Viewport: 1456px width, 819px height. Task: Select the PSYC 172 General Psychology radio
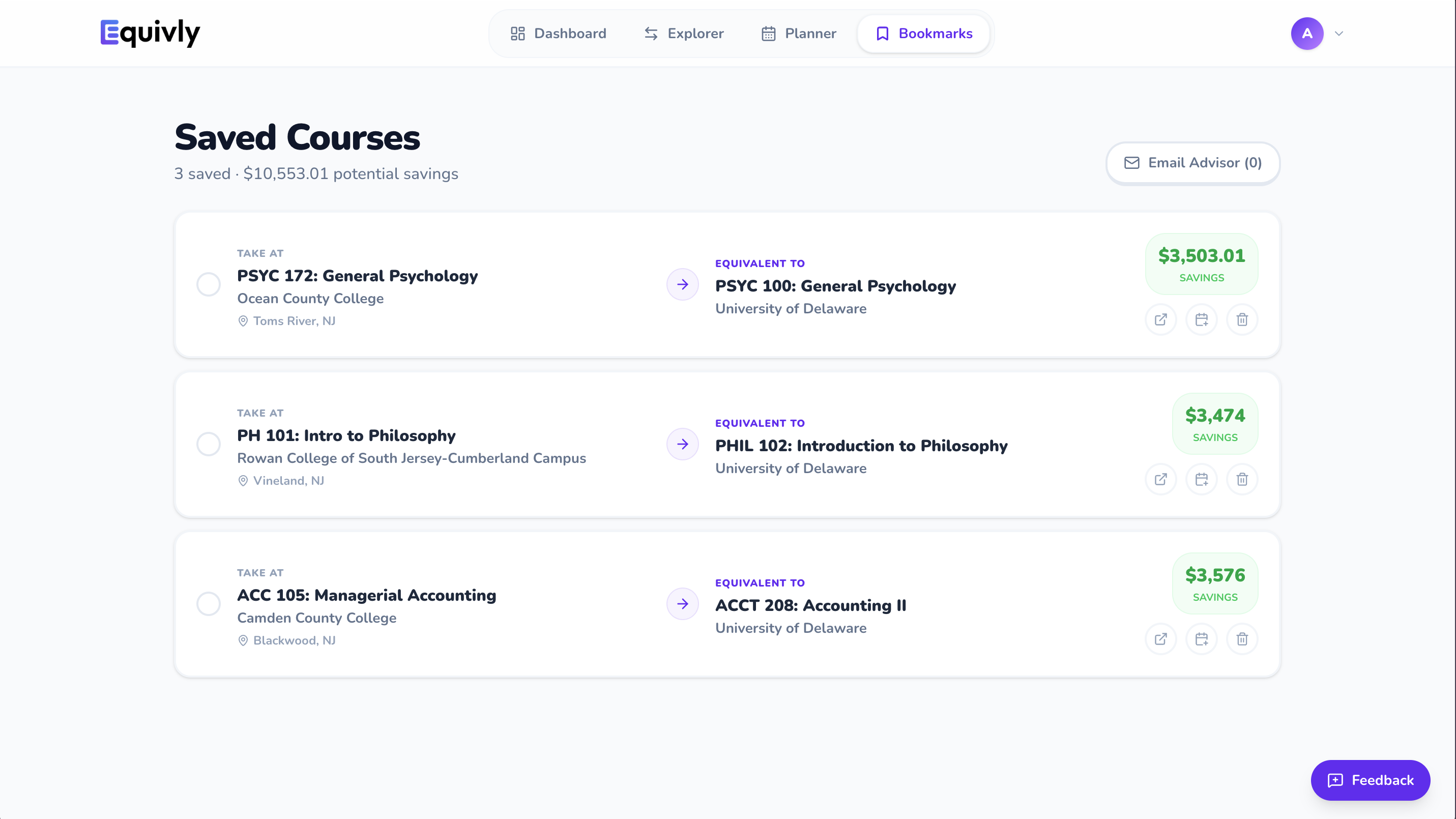point(209,284)
